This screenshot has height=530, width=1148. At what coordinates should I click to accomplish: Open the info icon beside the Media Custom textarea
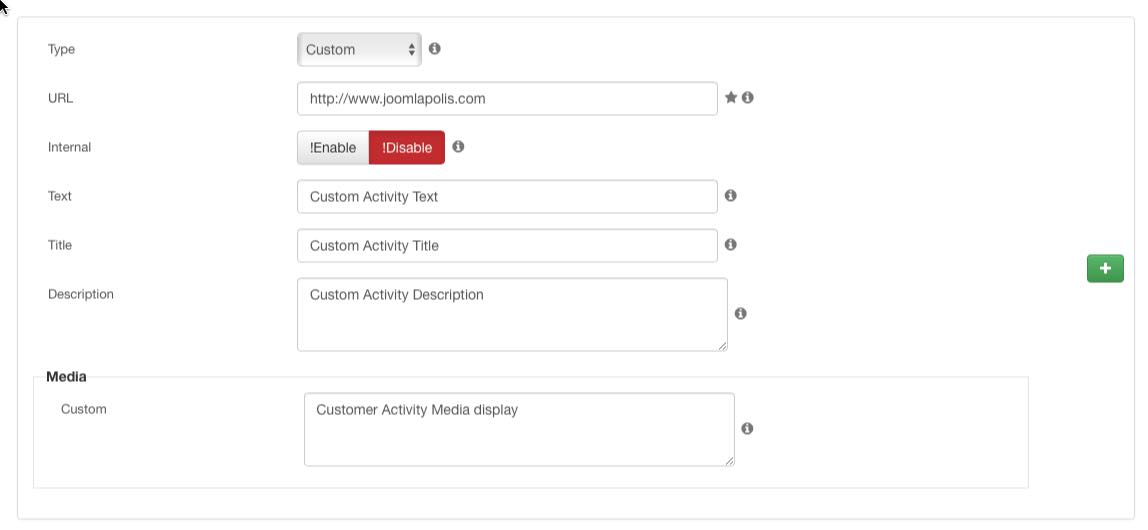point(748,428)
